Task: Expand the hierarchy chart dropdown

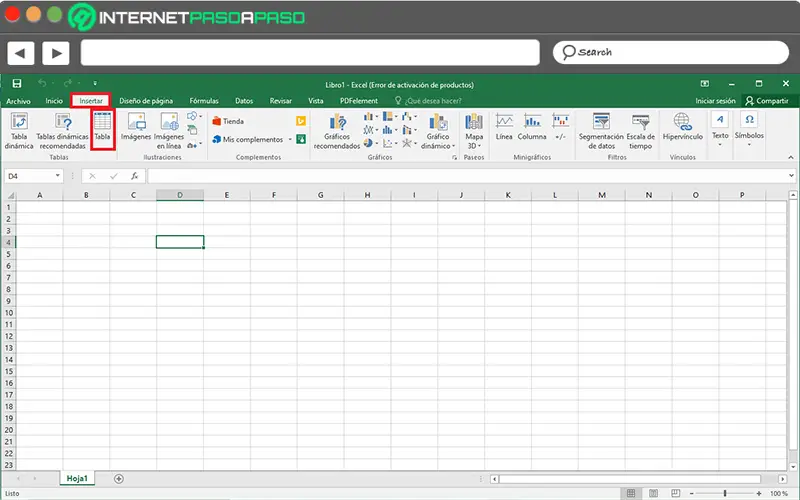Action: (396, 117)
